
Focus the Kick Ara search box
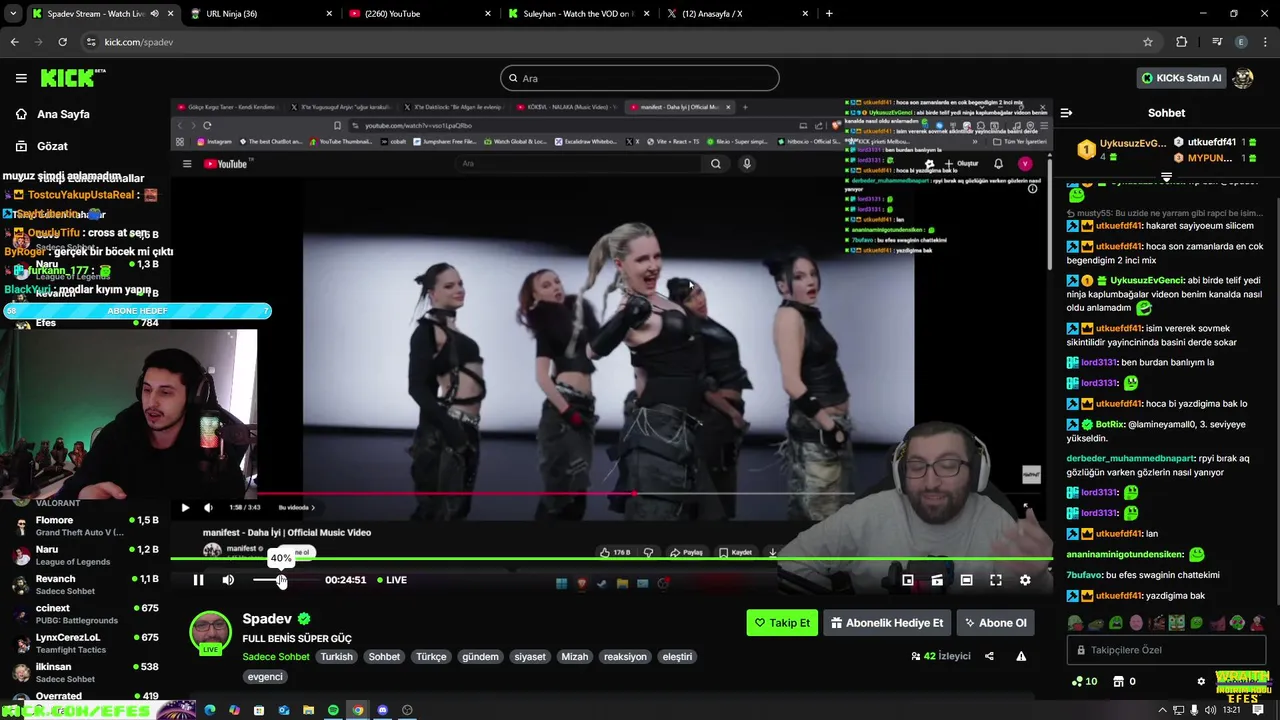click(640, 78)
